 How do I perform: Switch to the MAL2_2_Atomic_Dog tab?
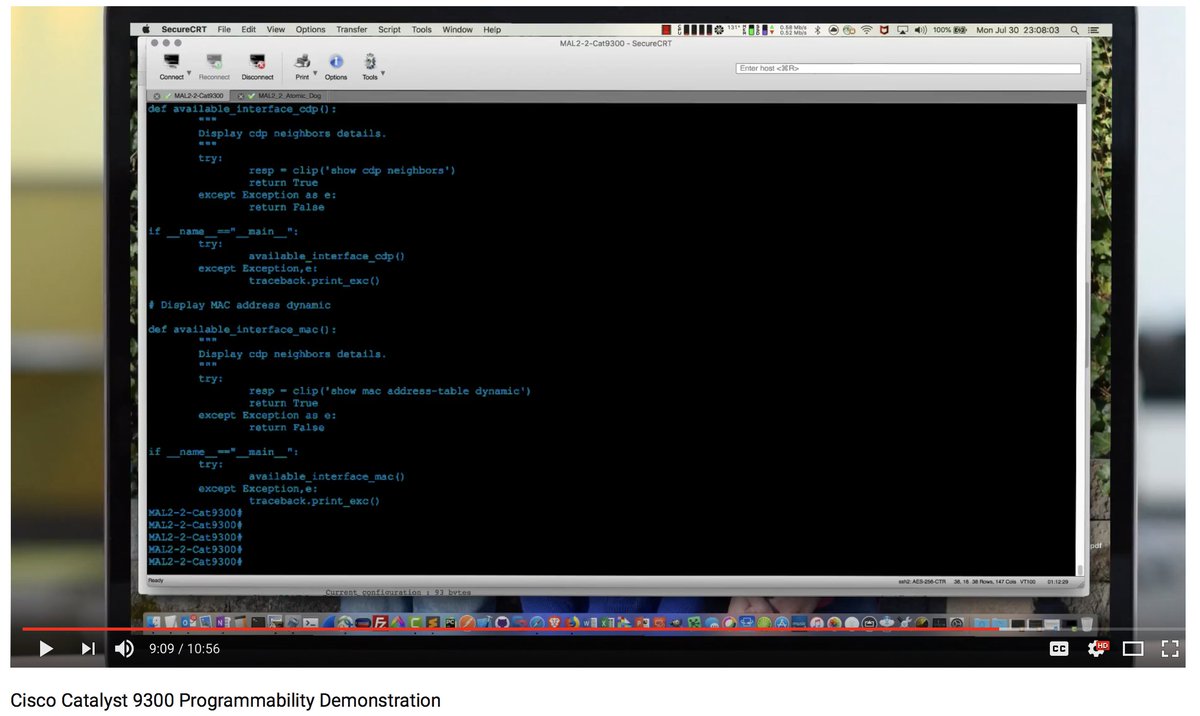pos(284,96)
